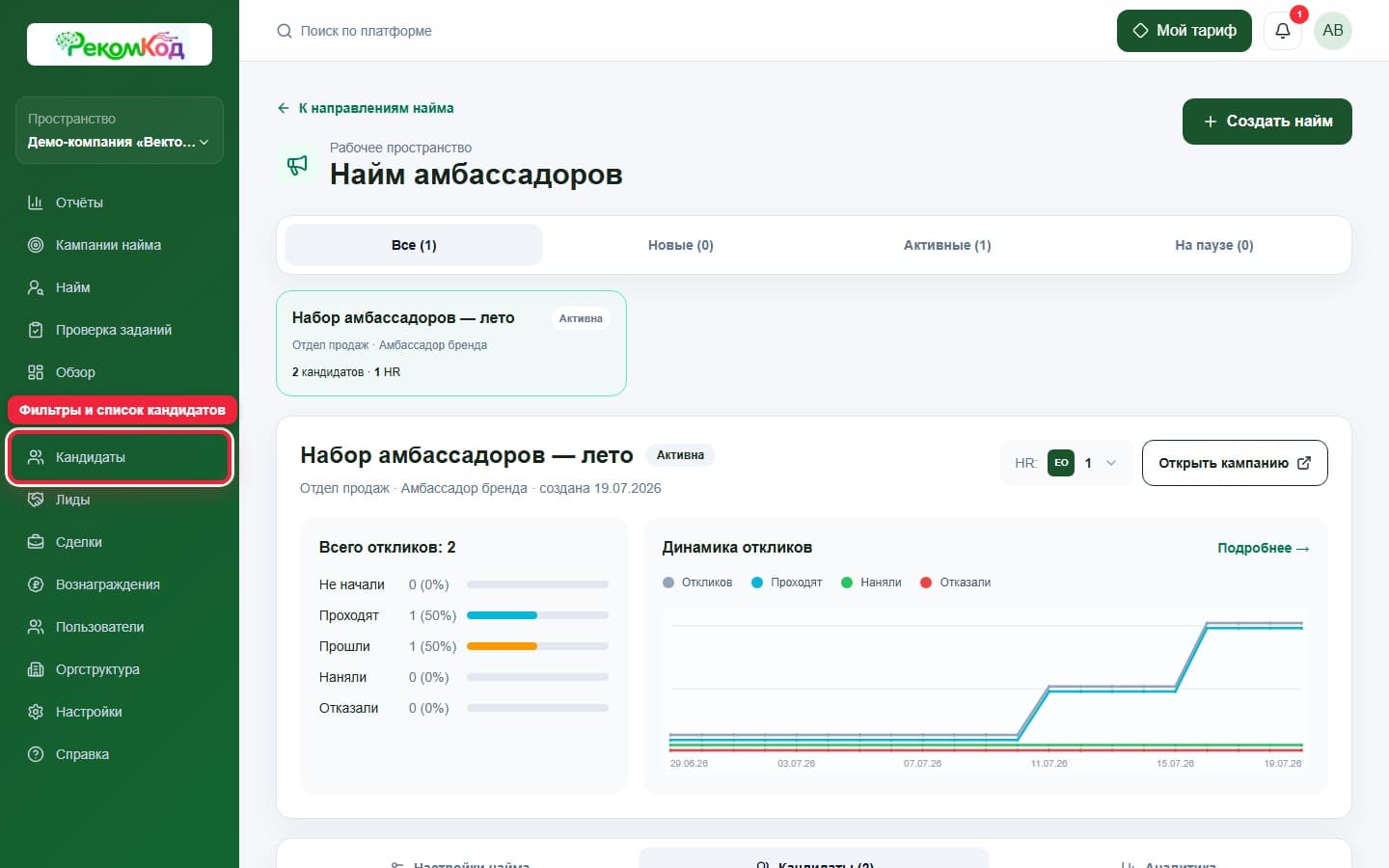Open the notifications bell
The height and width of the screenshot is (868, 1389).
point(1283,31)
